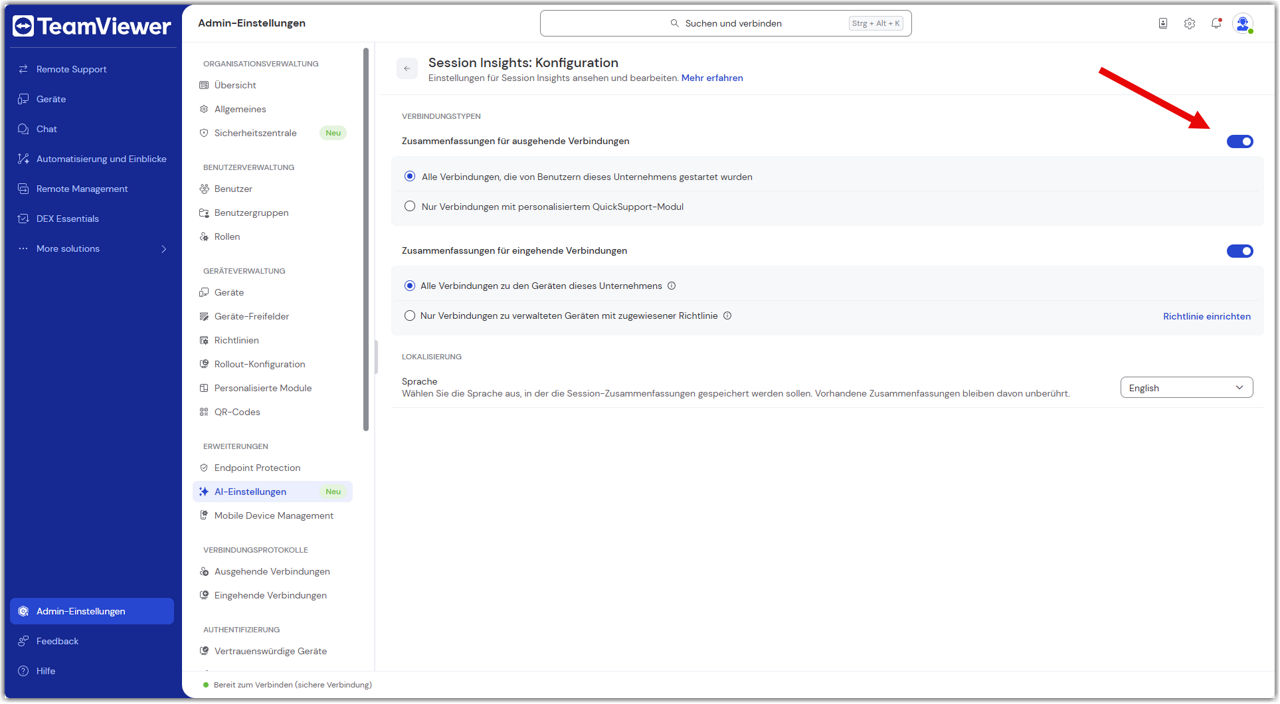Image resolution: width=1280 pixels, height=704 pixels.
Task: Open Vertrauenswürdige Geräte
Action: 272,652
